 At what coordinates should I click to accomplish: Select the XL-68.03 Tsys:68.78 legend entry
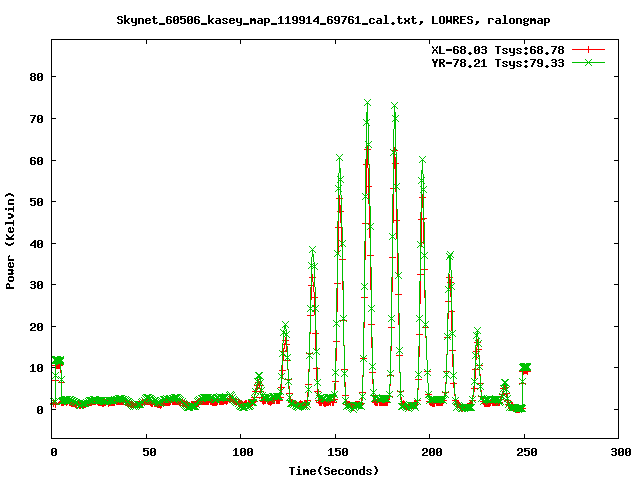(x=498, y=50)
